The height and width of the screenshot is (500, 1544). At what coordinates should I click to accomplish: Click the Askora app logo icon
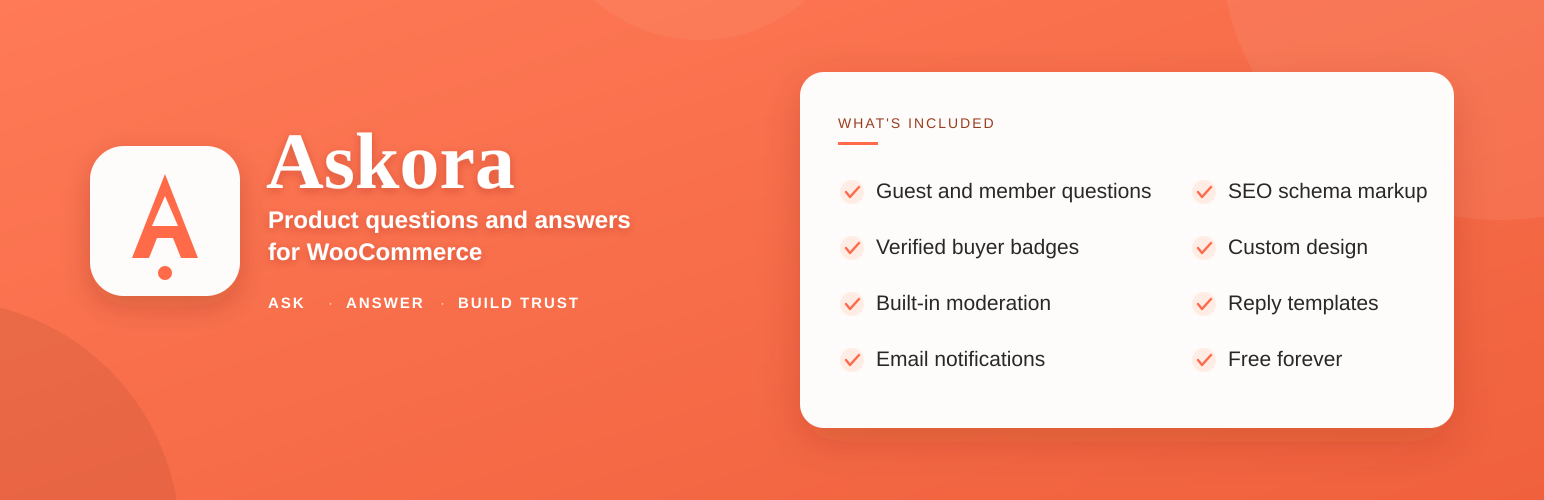[x=165, y=221]
